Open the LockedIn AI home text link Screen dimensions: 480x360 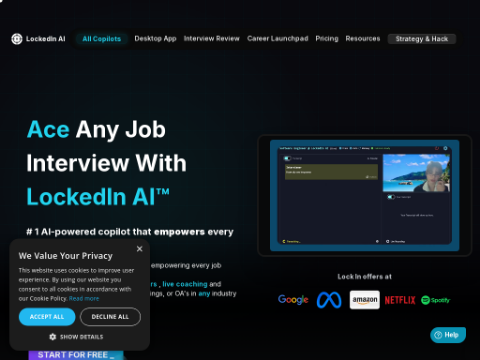(x=46, y=39)
